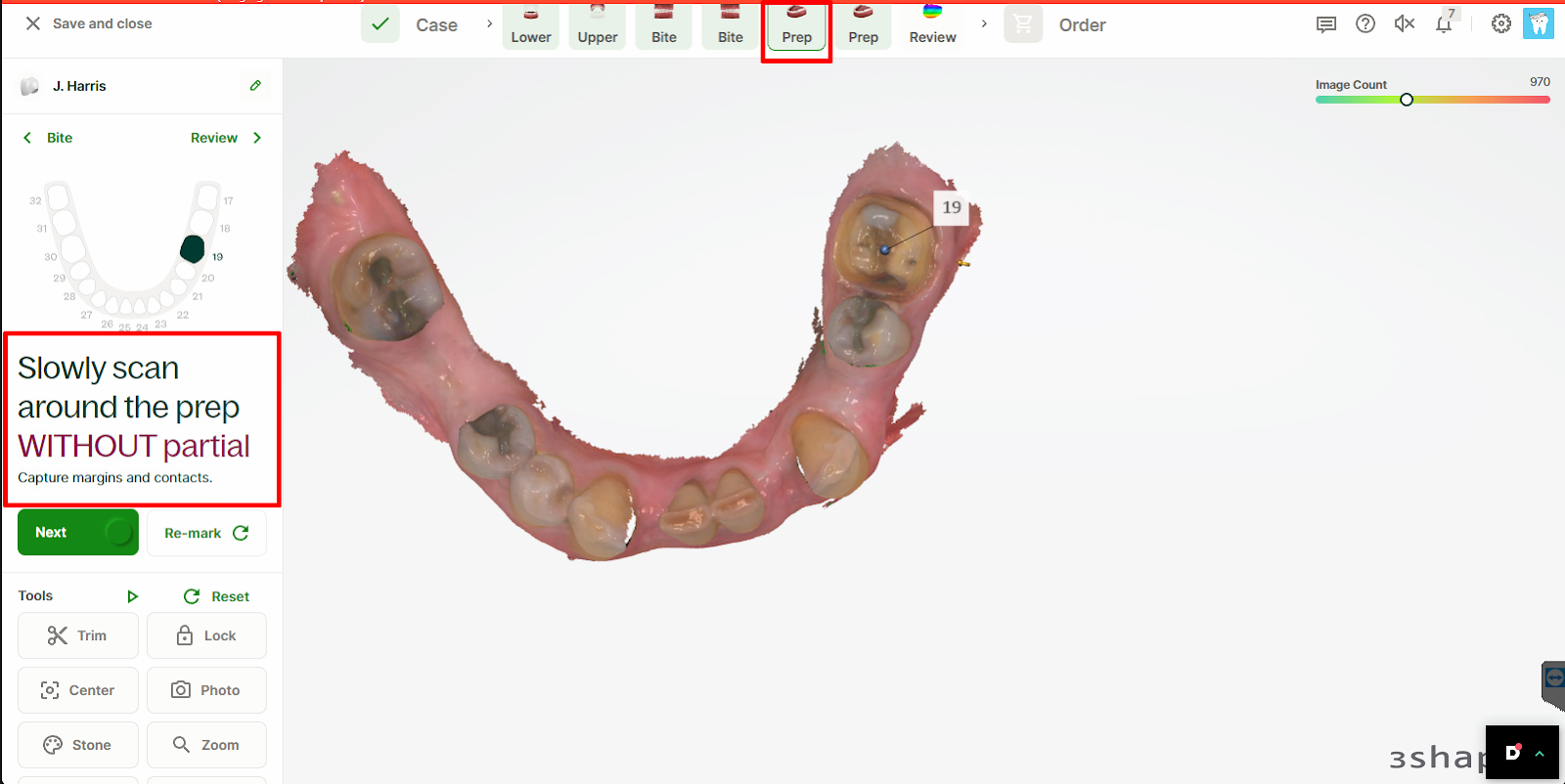Image resolution: width=1565 pixels, height=784 pixels.
Task: Toggle the Stone color mode
Action: click(x=78, y=745)
